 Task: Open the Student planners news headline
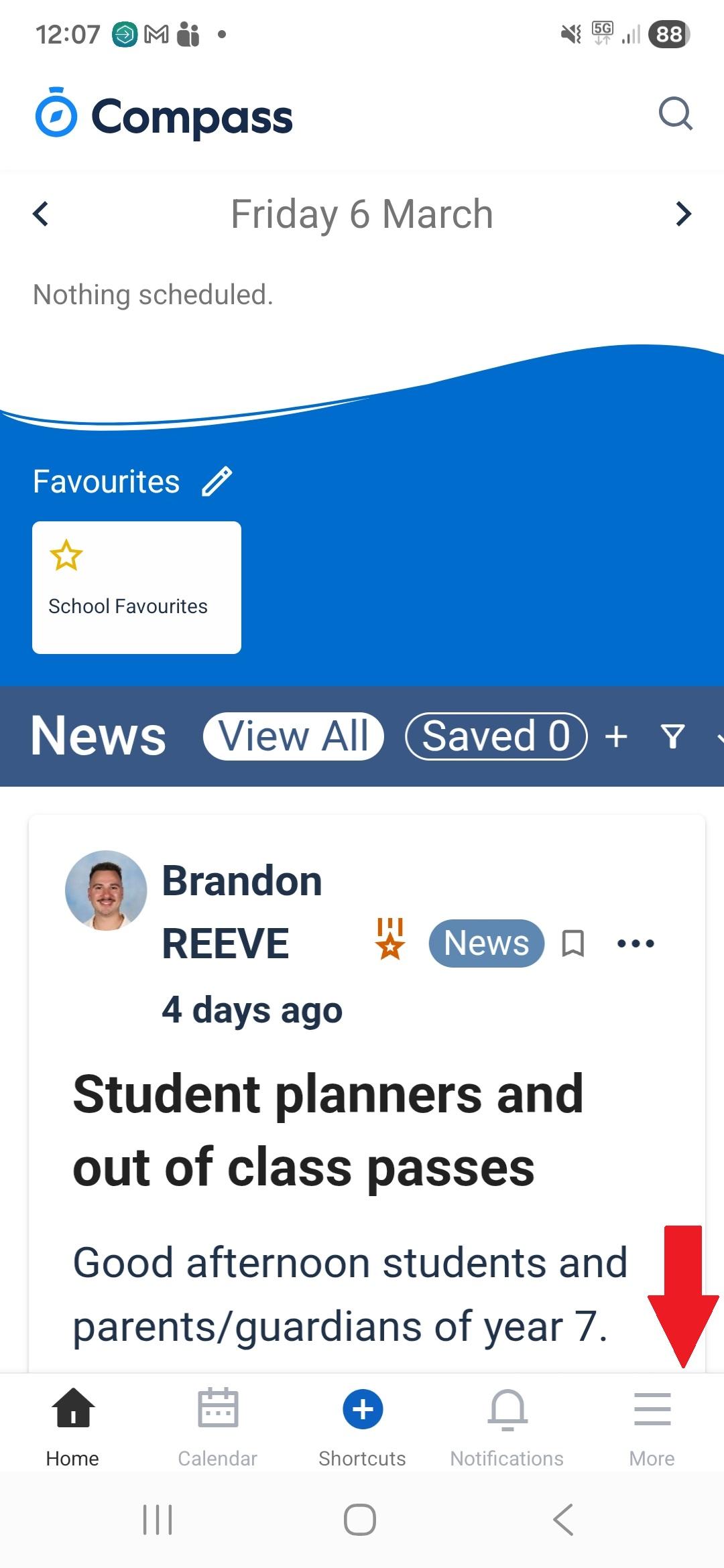tap(328, 1130)
